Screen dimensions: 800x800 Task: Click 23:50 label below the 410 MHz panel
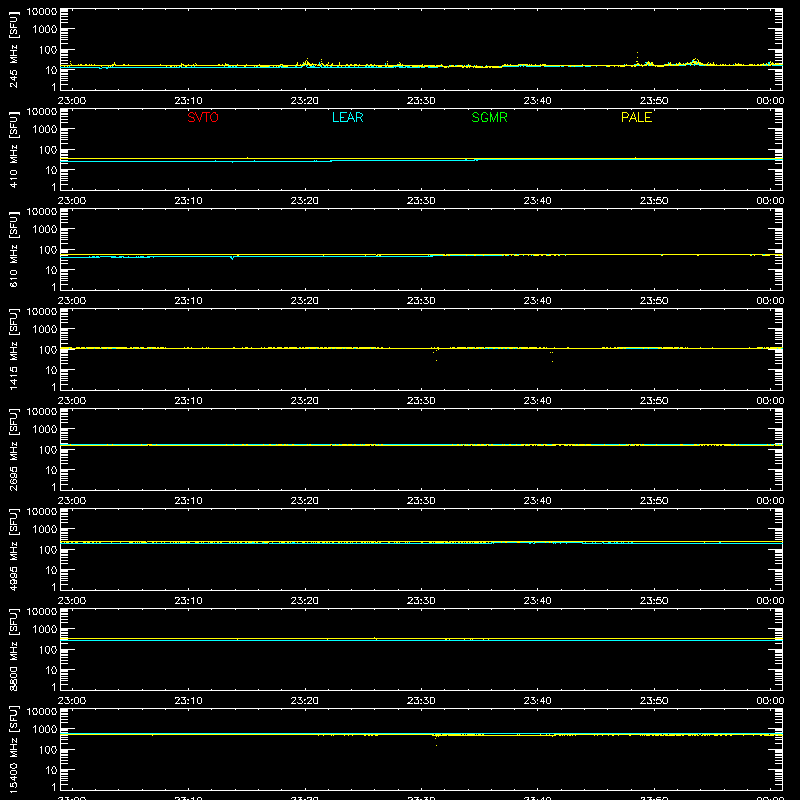[x=654, y=201]
